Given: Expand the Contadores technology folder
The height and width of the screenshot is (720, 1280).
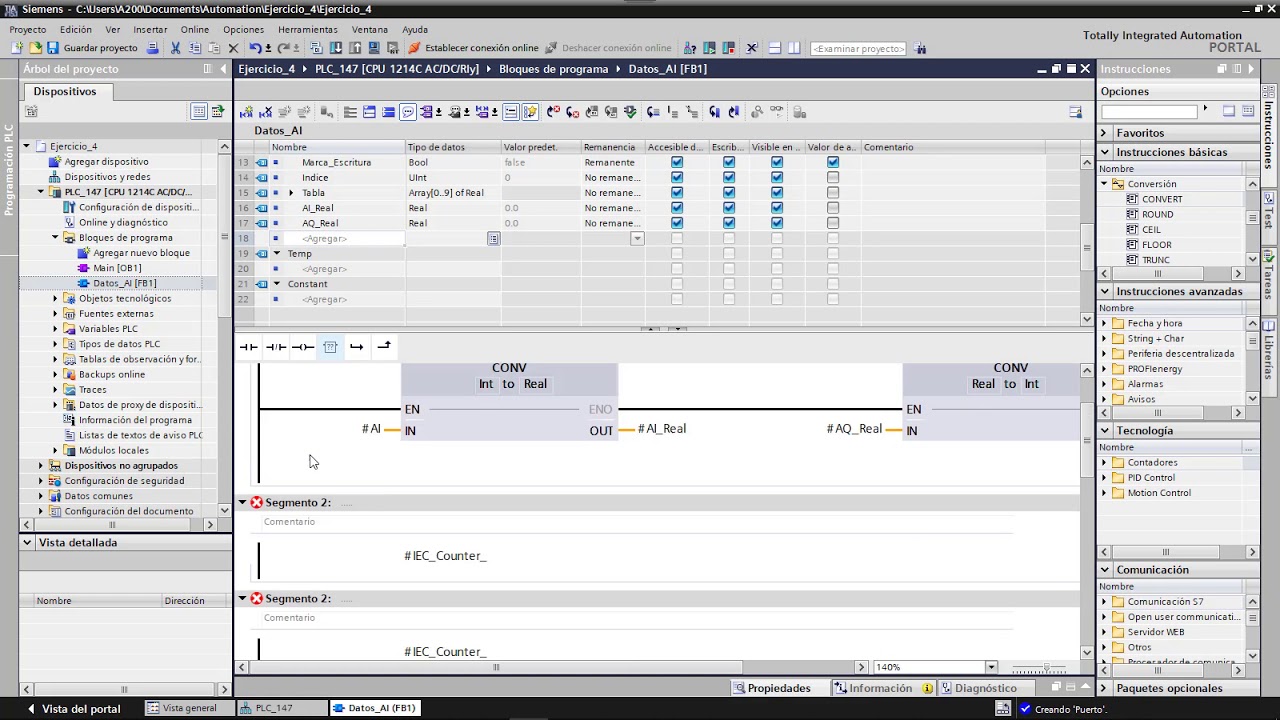Looking at the screenshot, I should pos(1104,463).
